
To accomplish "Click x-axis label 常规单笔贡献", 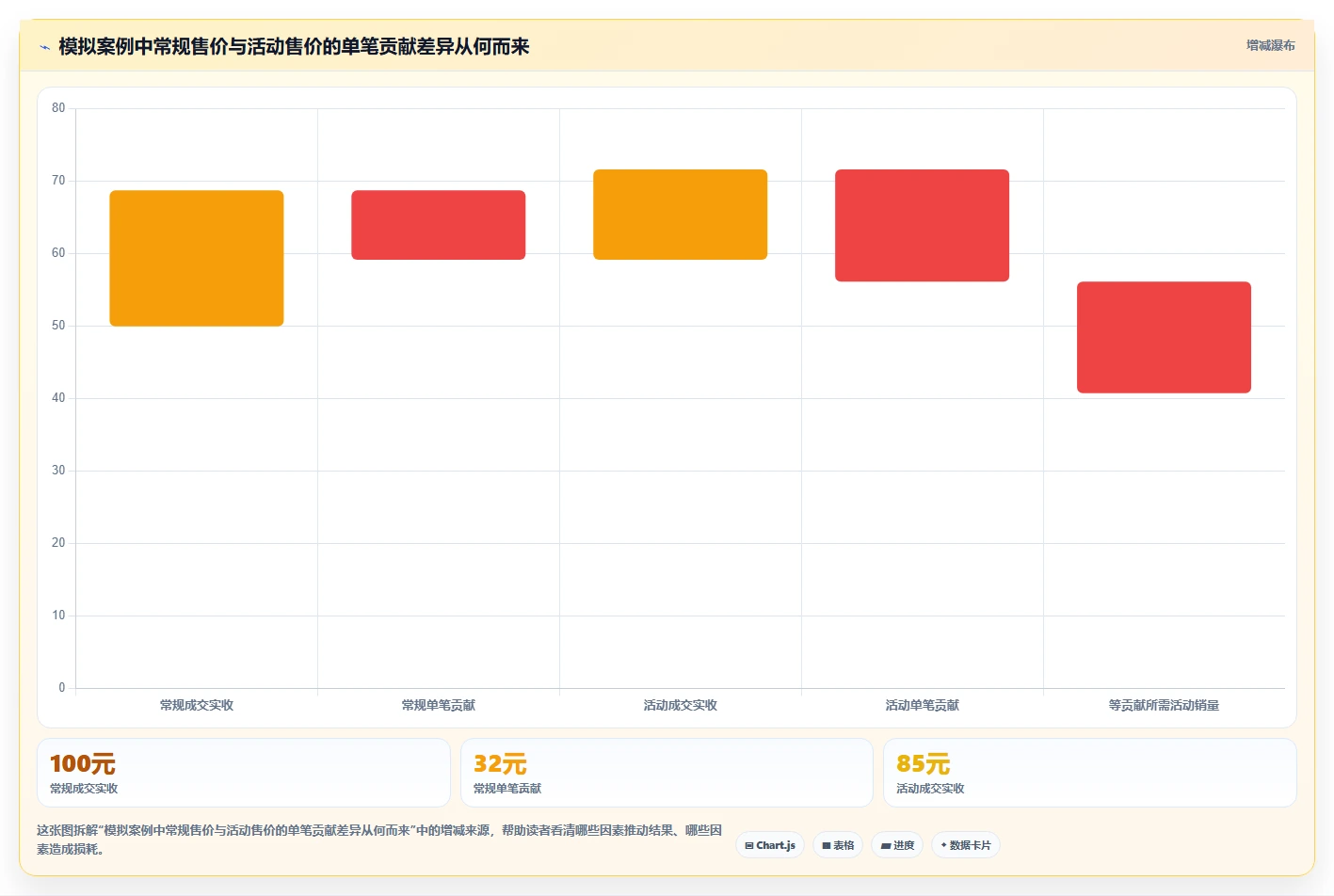I will click(x=439, y=705).
